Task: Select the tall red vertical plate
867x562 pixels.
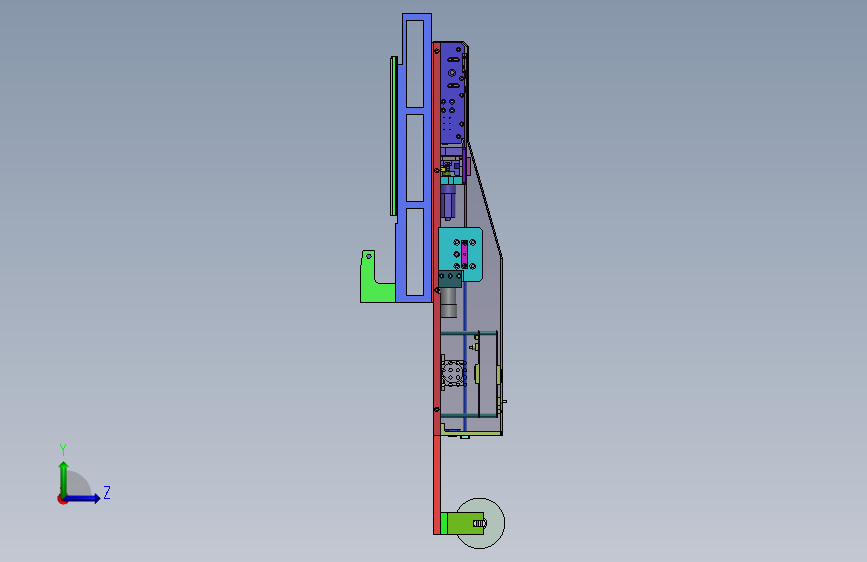Action: click(x=436, y=288)
